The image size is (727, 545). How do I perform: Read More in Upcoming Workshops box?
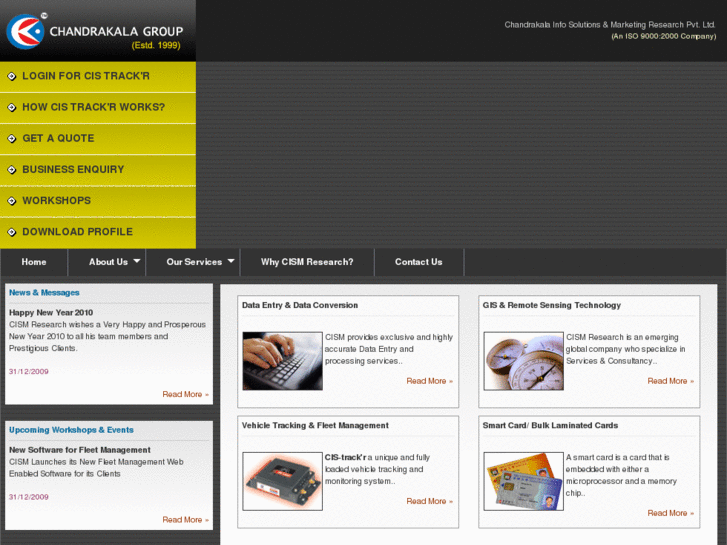click(x=185, y=520)
